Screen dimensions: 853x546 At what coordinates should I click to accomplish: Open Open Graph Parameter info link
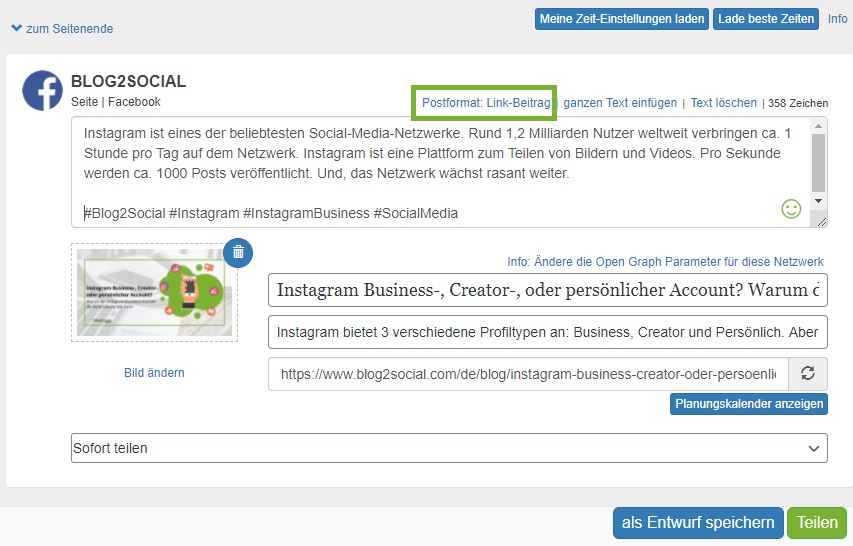point(665,262)
